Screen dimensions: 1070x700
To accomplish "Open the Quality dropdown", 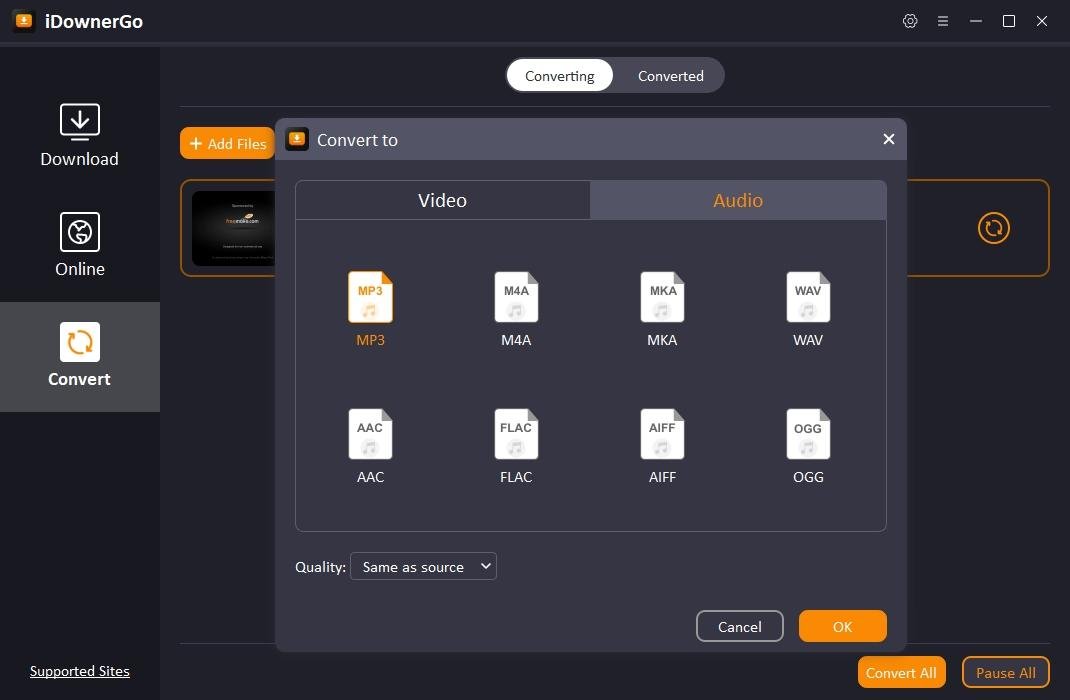I will (x=423, y=567).
